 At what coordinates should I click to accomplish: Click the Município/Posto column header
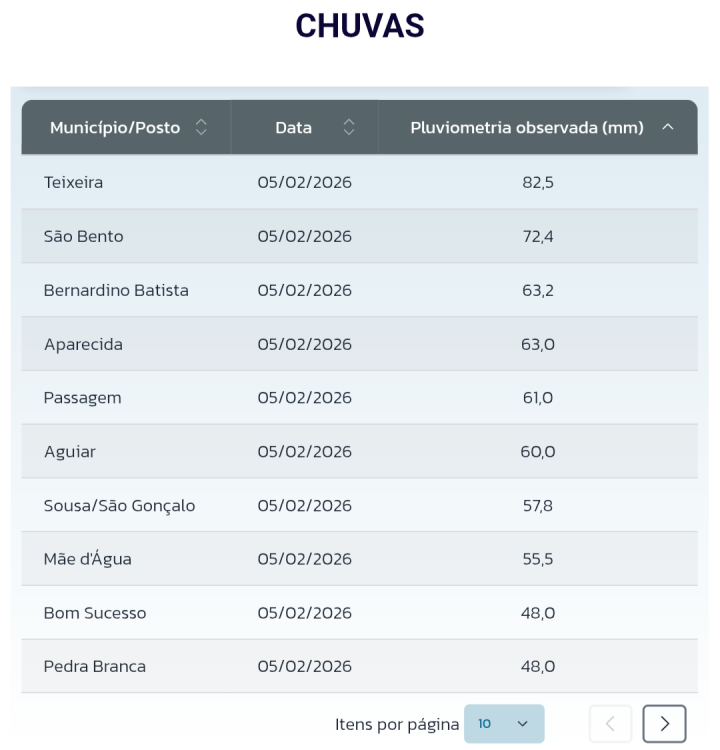click(115, 127)
